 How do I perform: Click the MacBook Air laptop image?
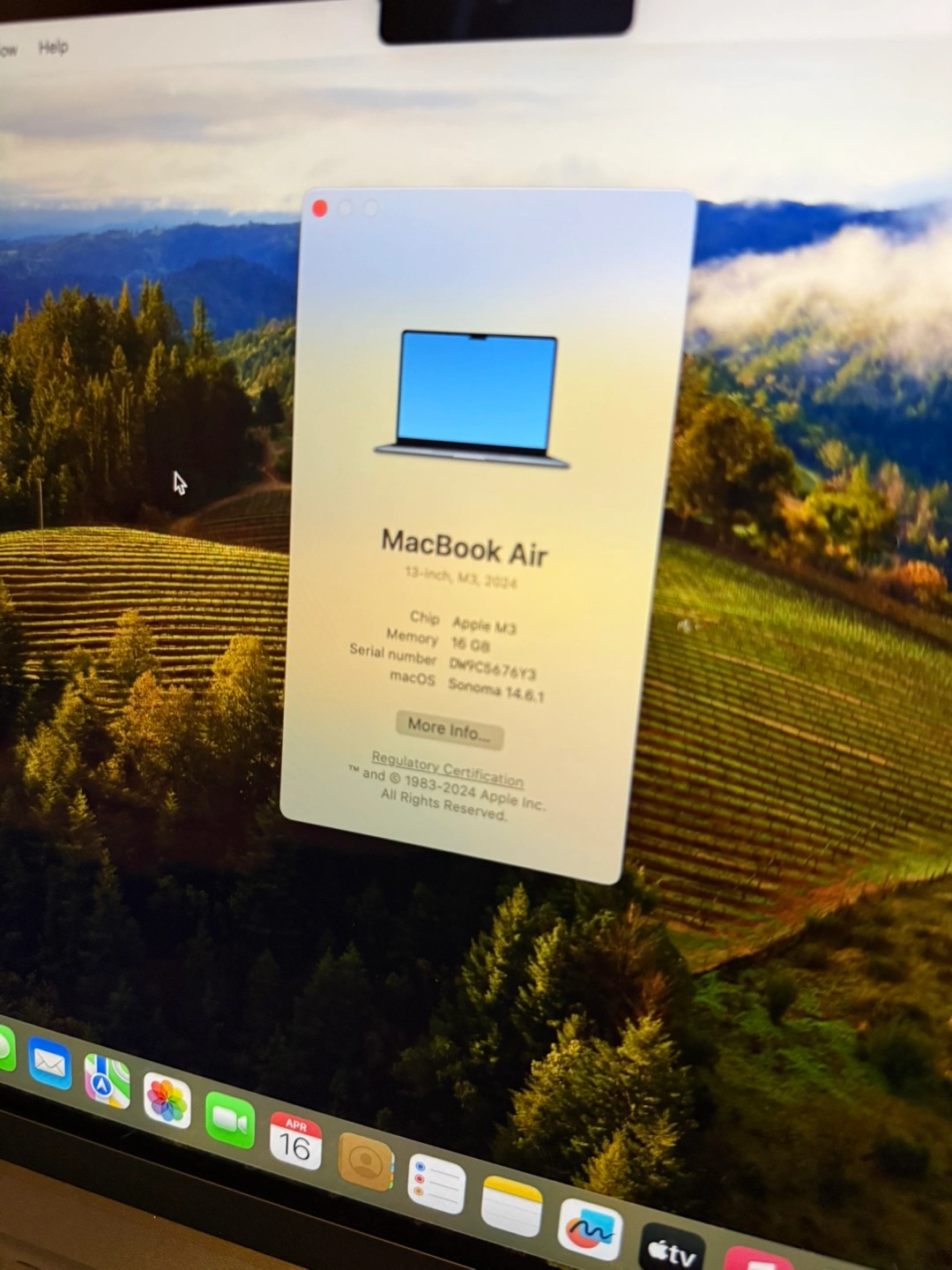(x=473, y=400)
